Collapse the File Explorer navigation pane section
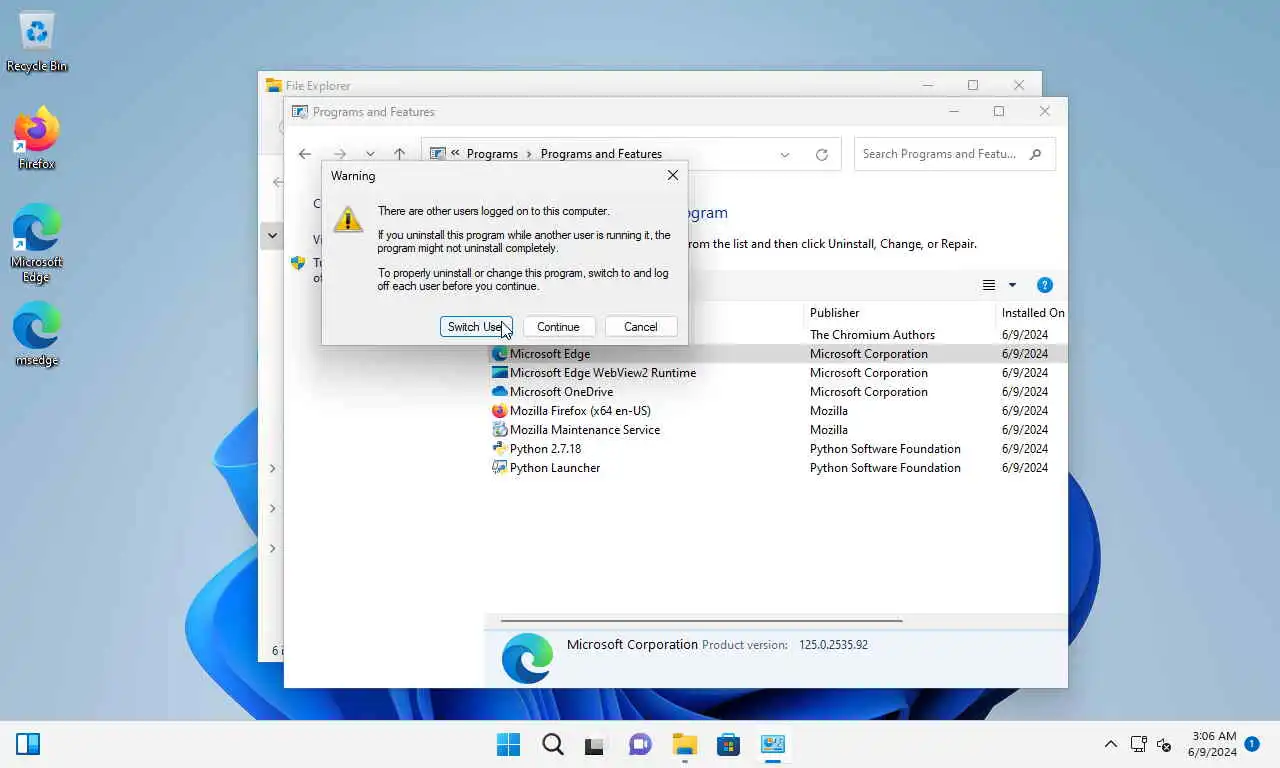Image resolution: width=1280 pixels, height=768 pixels. pos(272,236)
